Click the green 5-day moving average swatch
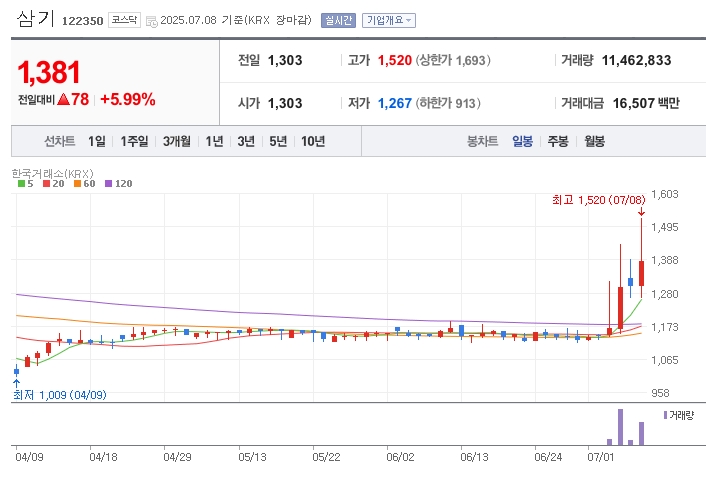This screenshot has width=706, height=498. [x=21, y=184]
